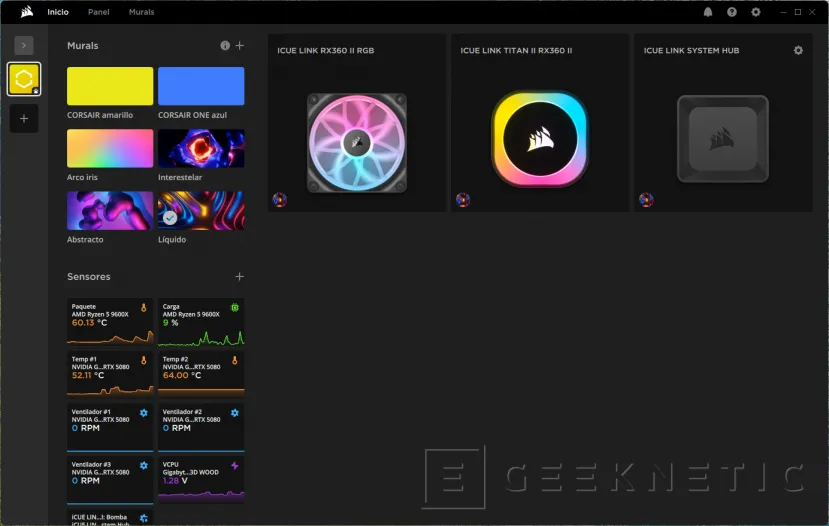Viewport: 829px width, 526px height.
Task: Switch to the Panel tab
Action: click(99, 12)
